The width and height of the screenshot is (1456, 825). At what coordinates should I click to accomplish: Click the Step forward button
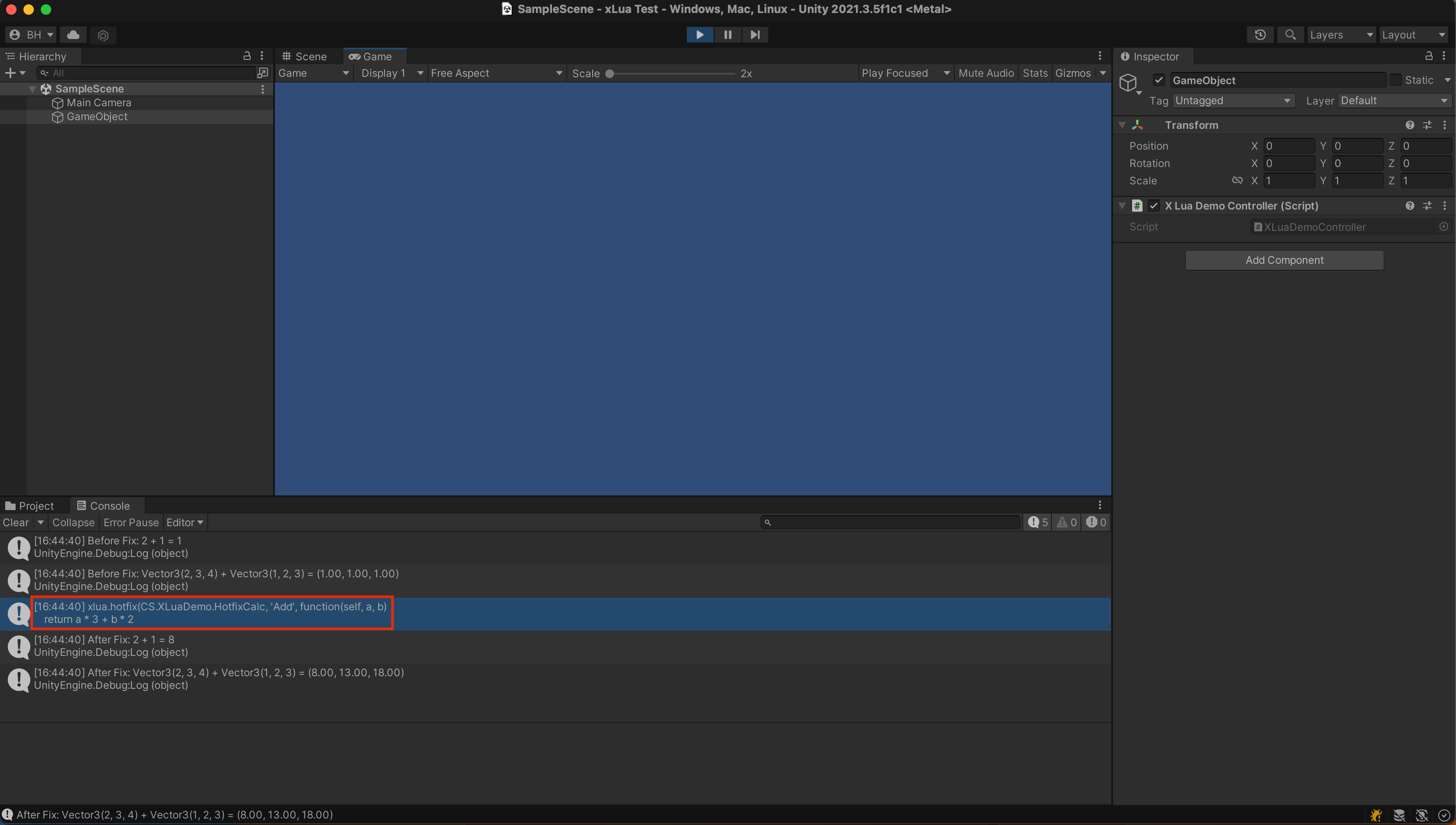pos(755,35)
